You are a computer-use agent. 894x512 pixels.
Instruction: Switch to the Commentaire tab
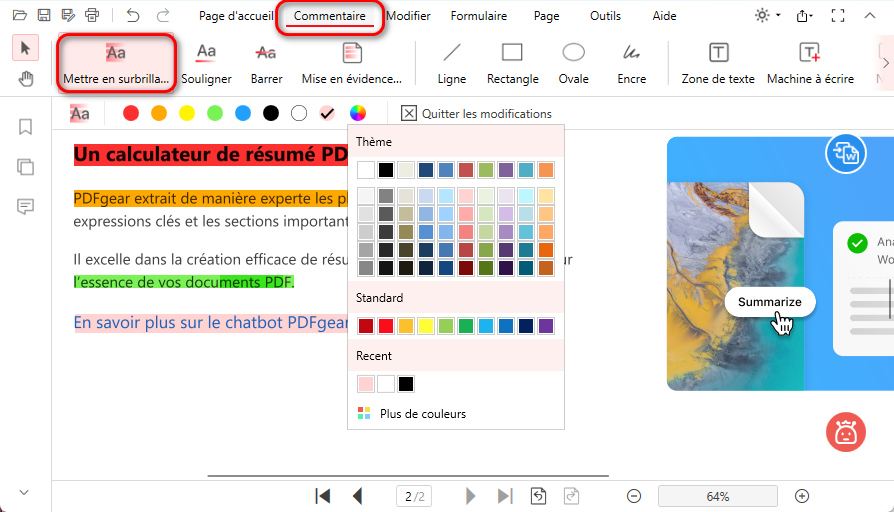(x=330, y=16)
